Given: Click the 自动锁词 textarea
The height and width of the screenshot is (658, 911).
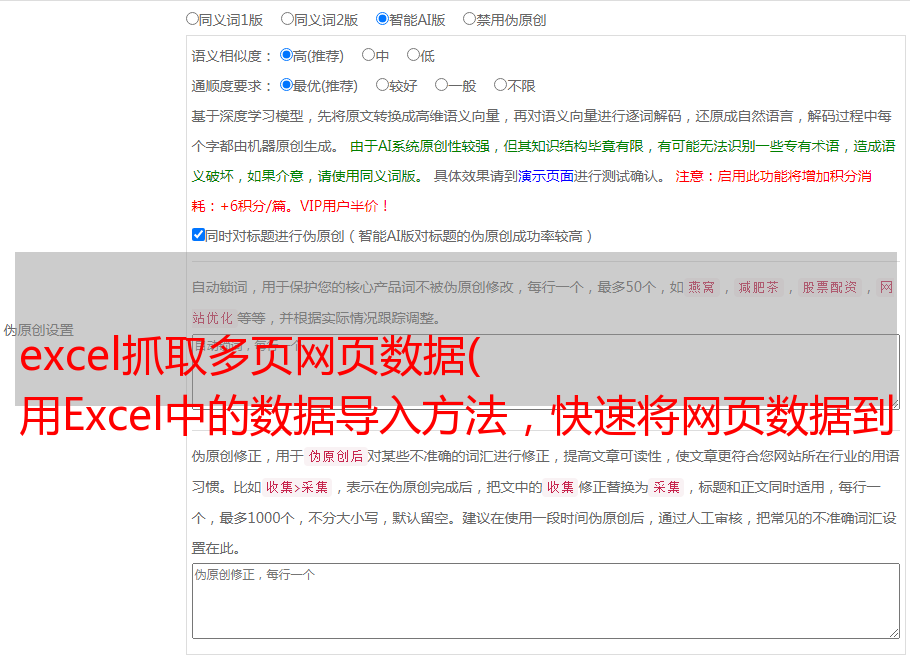Looking at the screenshot, I should (546, 371).
